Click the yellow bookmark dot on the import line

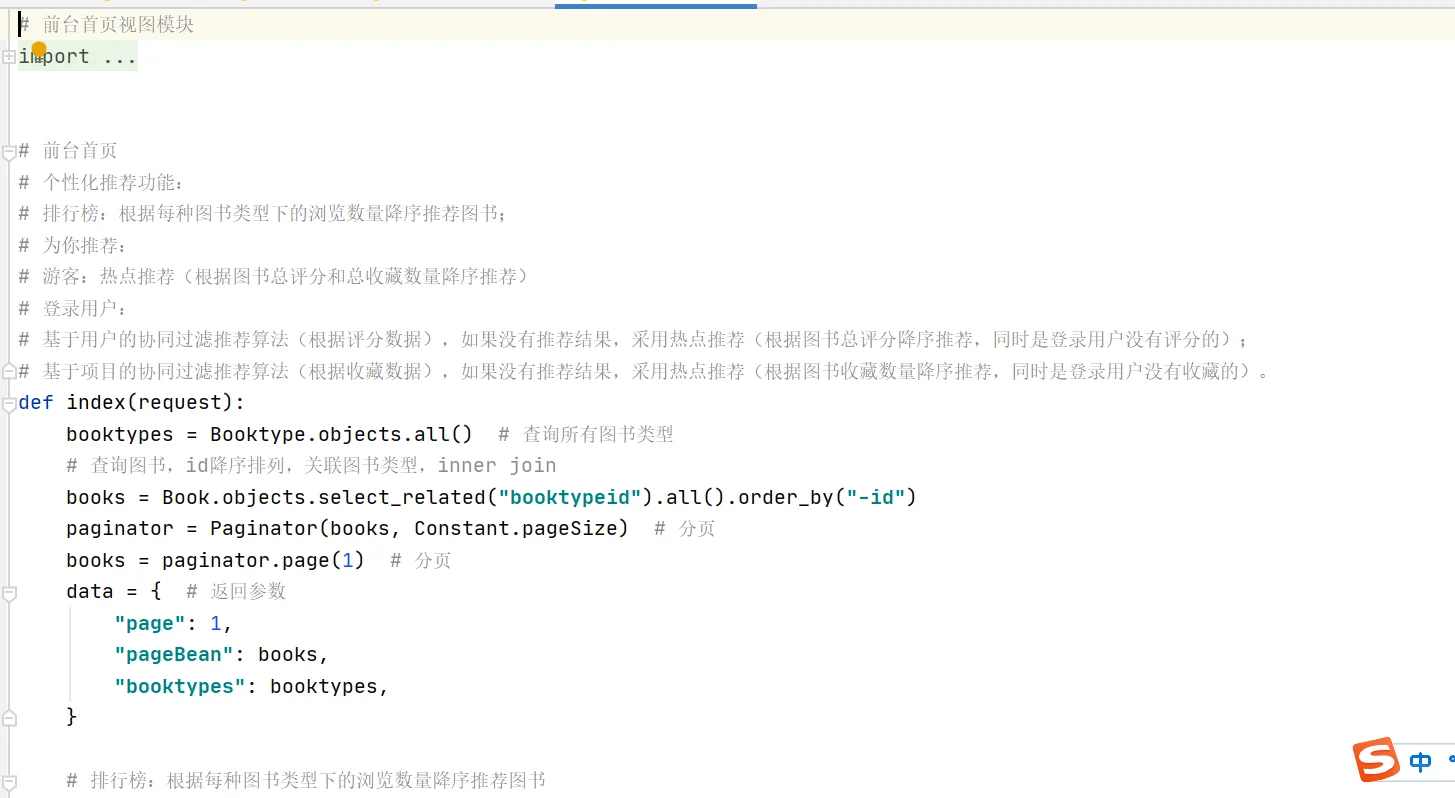pyautogui.click(x=39, y=48)
